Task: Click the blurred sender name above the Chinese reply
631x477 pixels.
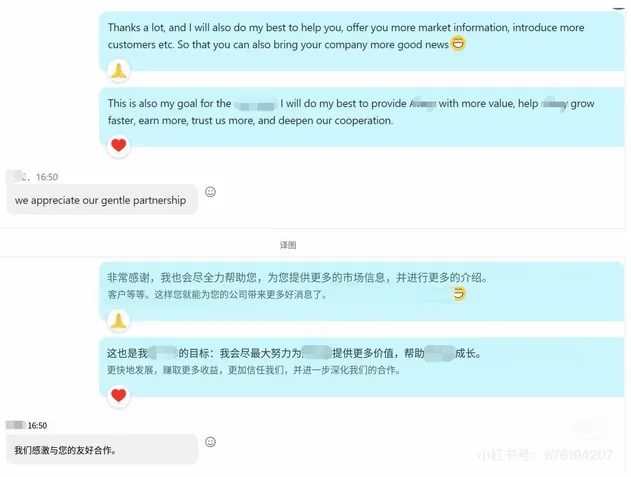Action: (16, 425)
